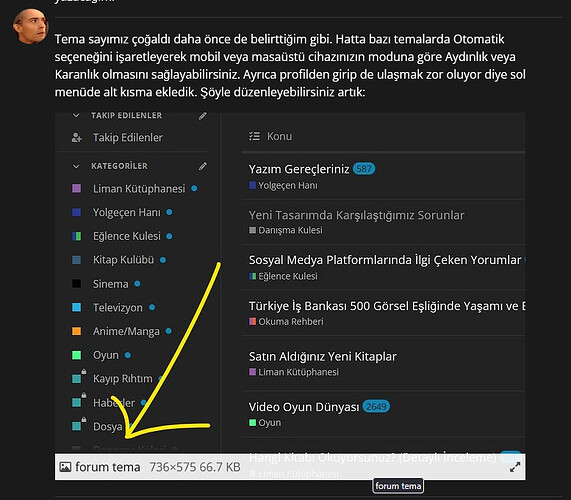Open topic Yeni Tasarımda Karşılaştığımız Sorunlar
571x500 pixels.
coord(356,215)
